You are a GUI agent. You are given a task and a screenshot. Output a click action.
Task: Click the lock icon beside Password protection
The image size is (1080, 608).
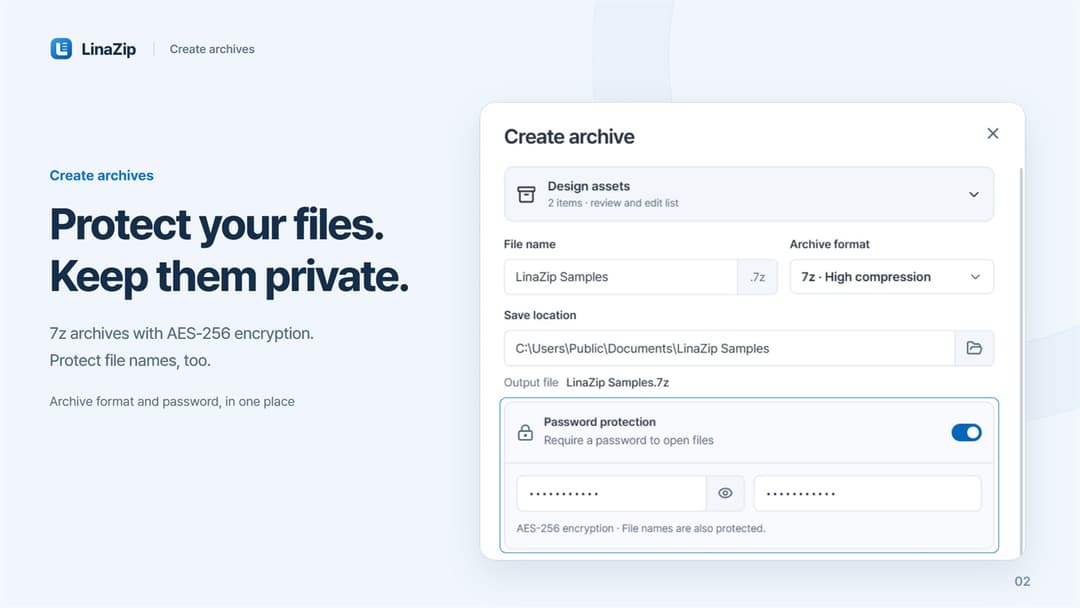(x=525, y=432)
